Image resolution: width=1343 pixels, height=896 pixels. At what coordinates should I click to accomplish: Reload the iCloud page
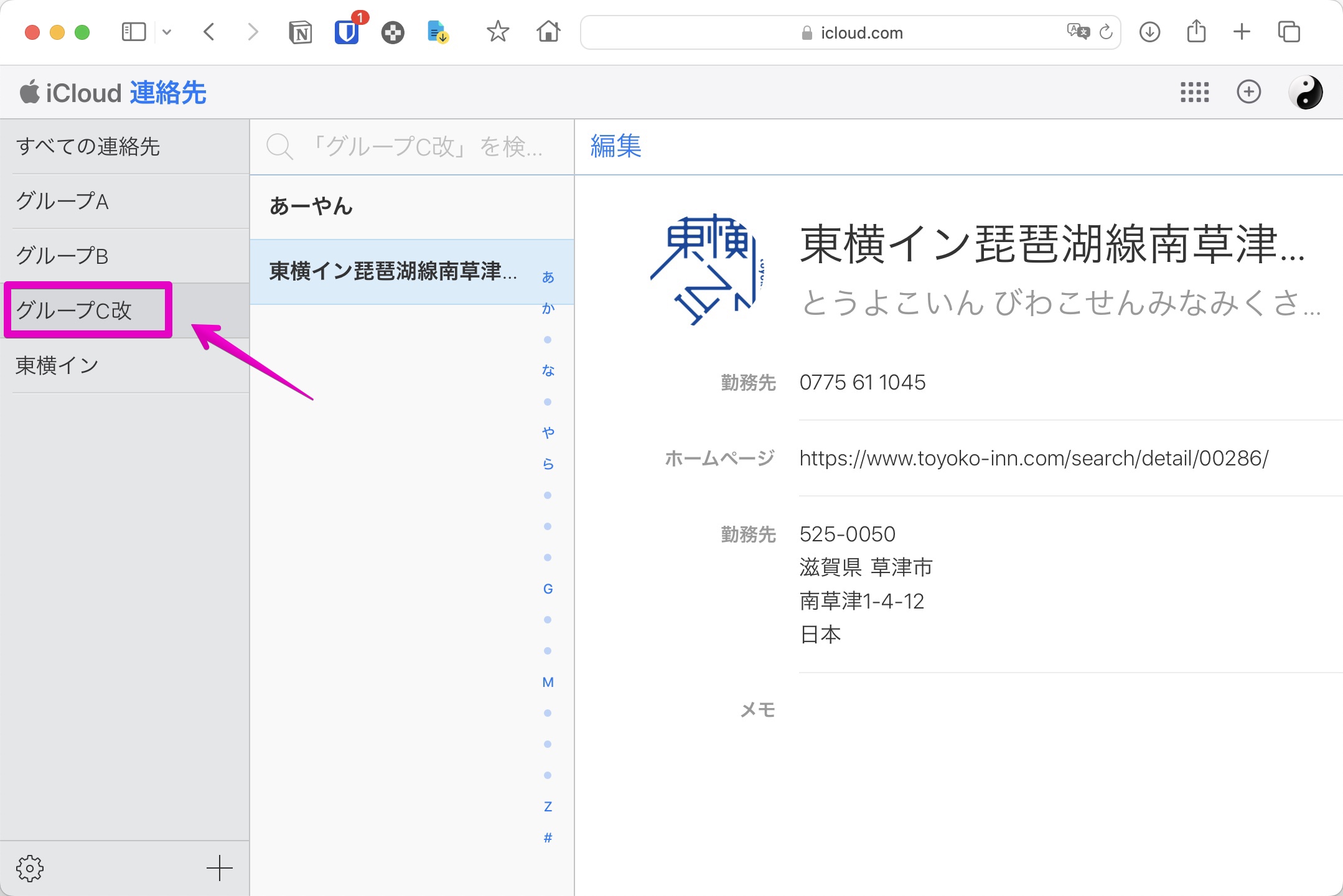click(1106, 32)
